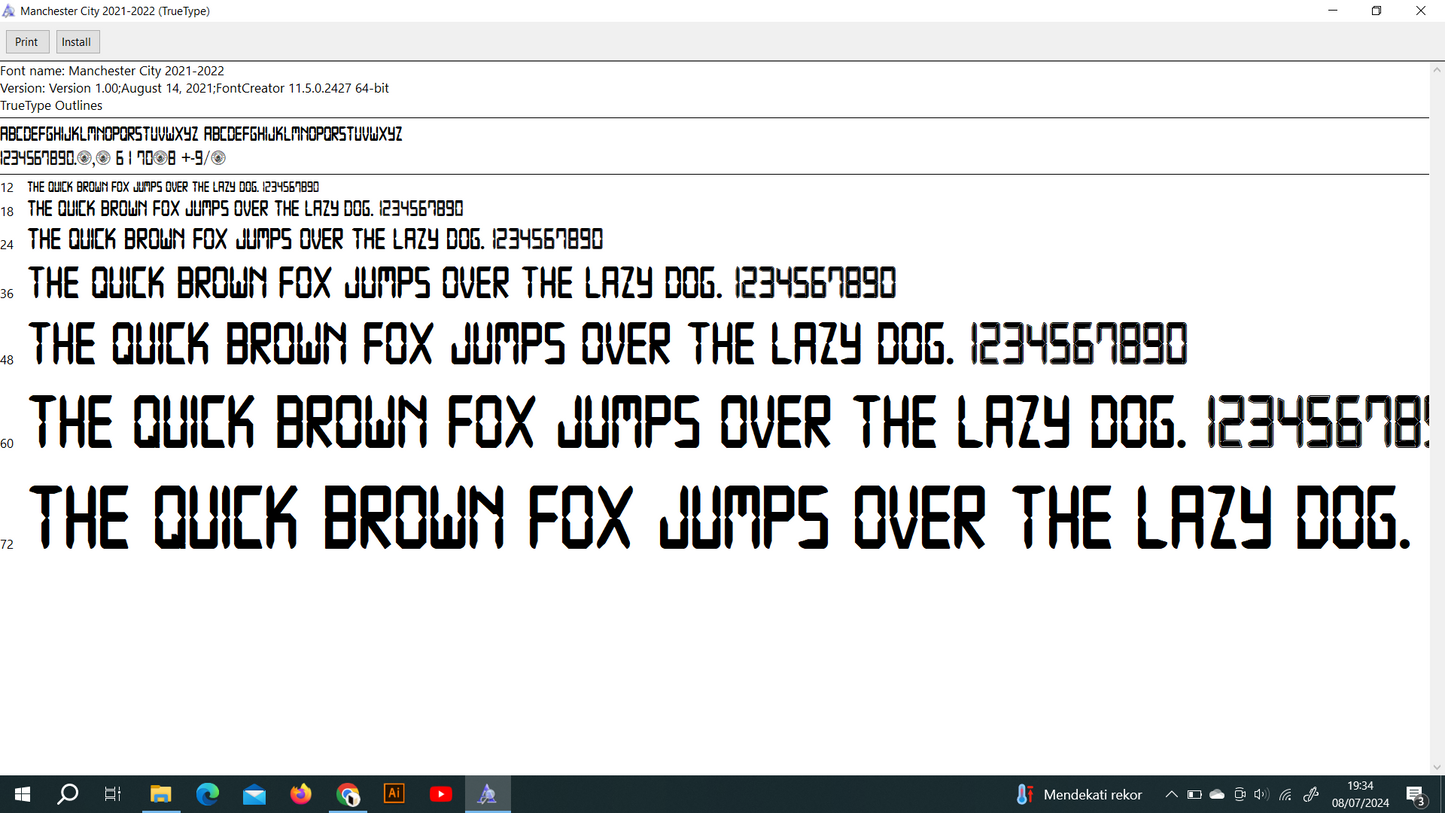The height and width of the screenshot is (813, 1445).
Task: Click the Mendekati rekor weather widget
Action: tap(1079, 795)
